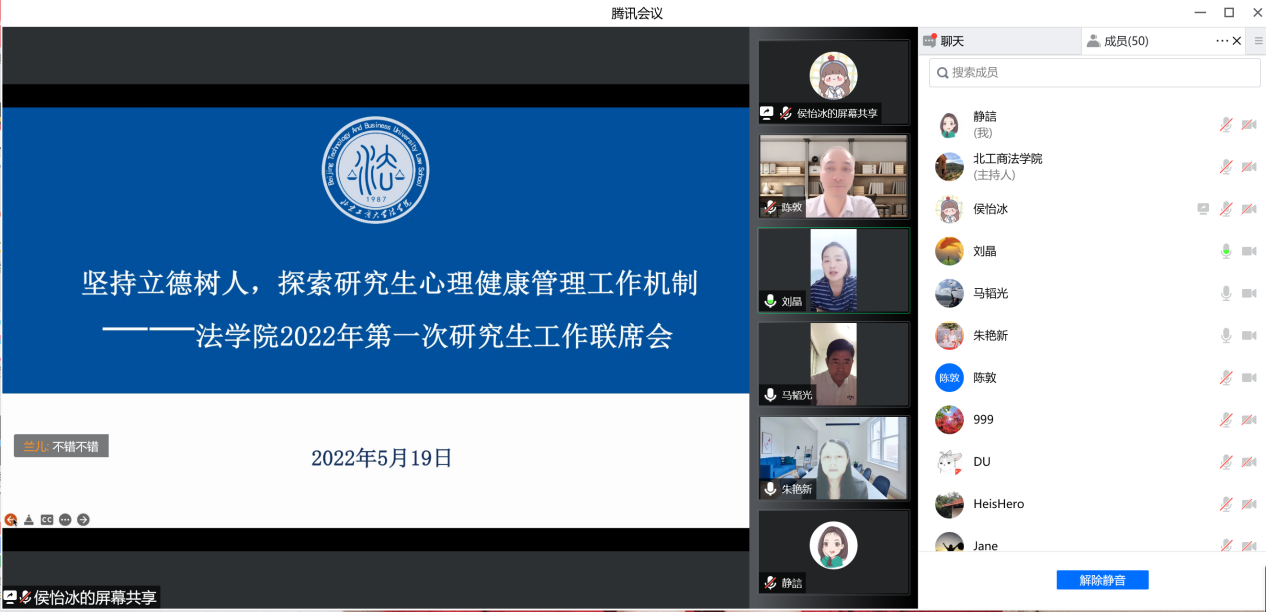Viewport: 1266px width, 612px height.
Task: Toggle 马韬光's camera icon in list
Action: pyautogui.click(x=1249, y=293)
